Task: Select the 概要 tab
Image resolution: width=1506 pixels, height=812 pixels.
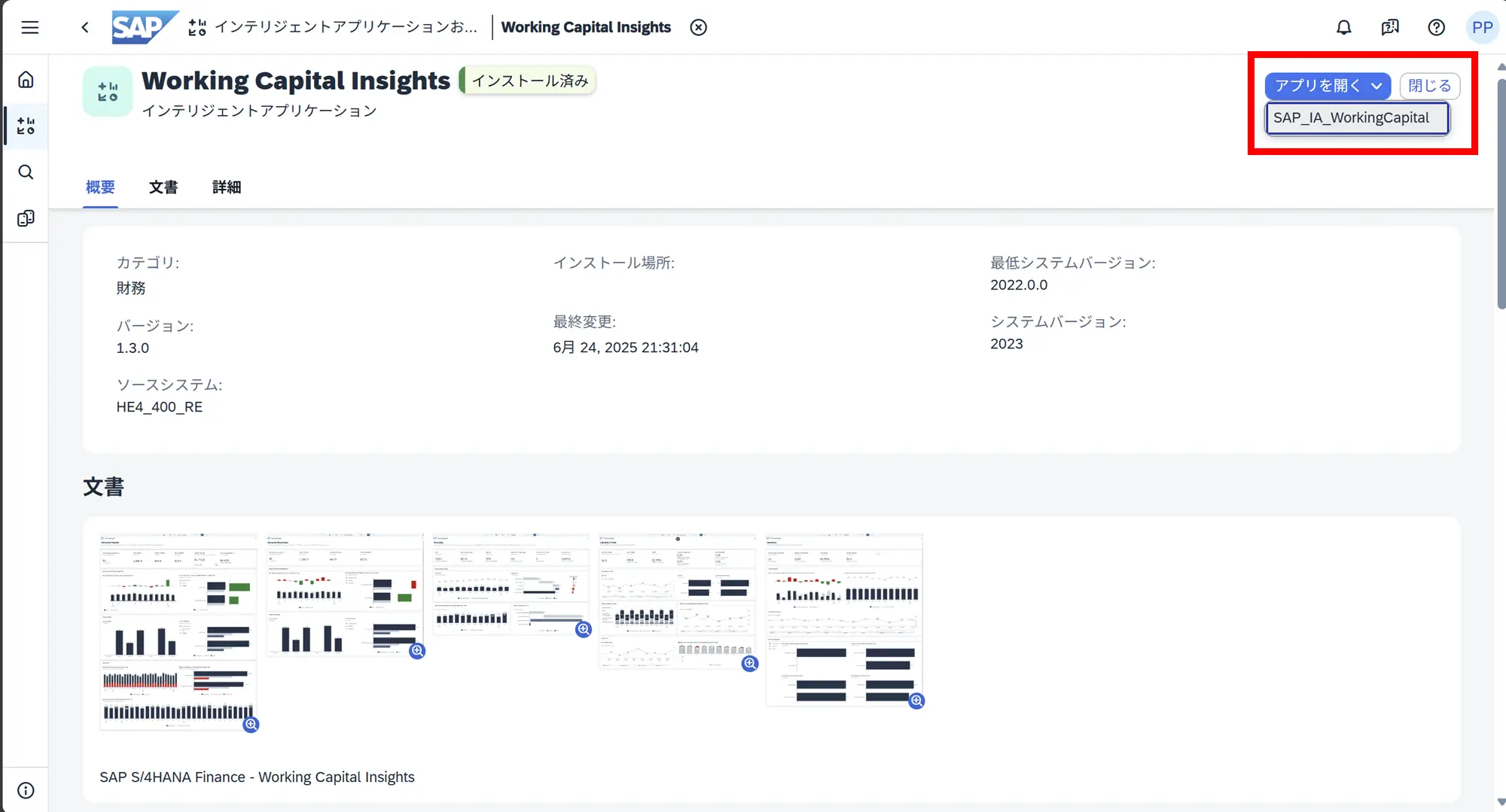Action: pos(100,187)
